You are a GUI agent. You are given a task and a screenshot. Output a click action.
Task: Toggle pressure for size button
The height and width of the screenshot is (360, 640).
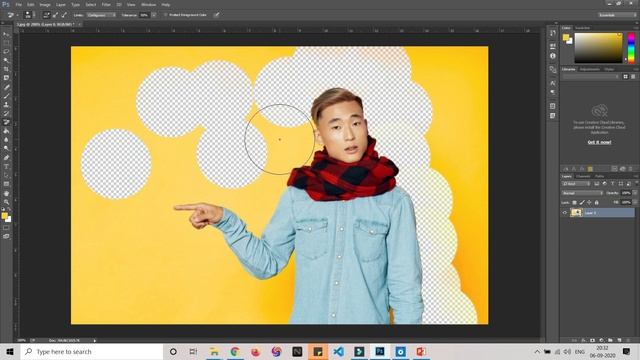(217, 15)
